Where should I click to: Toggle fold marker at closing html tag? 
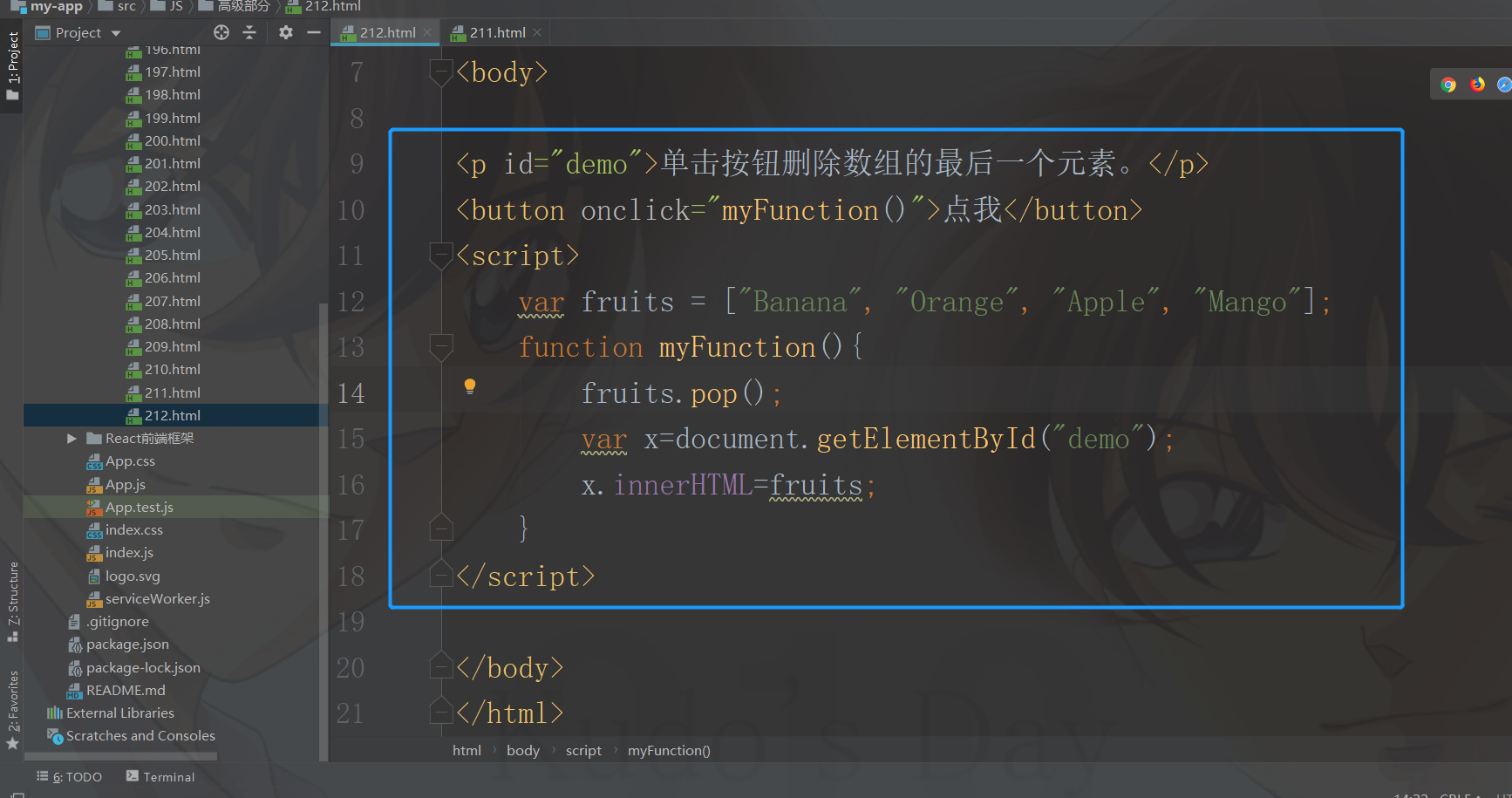coord(441,713)
